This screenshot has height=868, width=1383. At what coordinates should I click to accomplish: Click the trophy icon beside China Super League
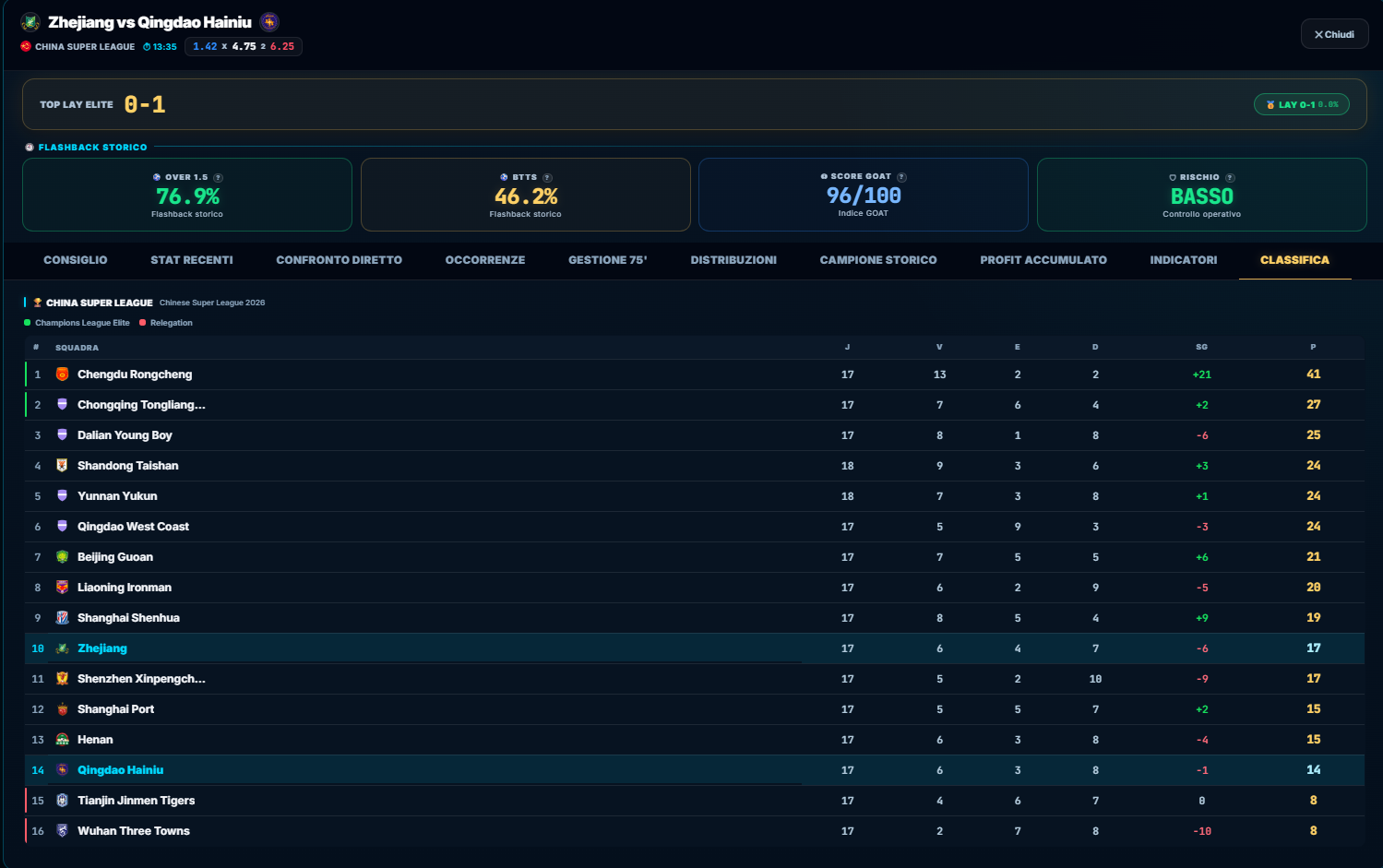[38, 303]
